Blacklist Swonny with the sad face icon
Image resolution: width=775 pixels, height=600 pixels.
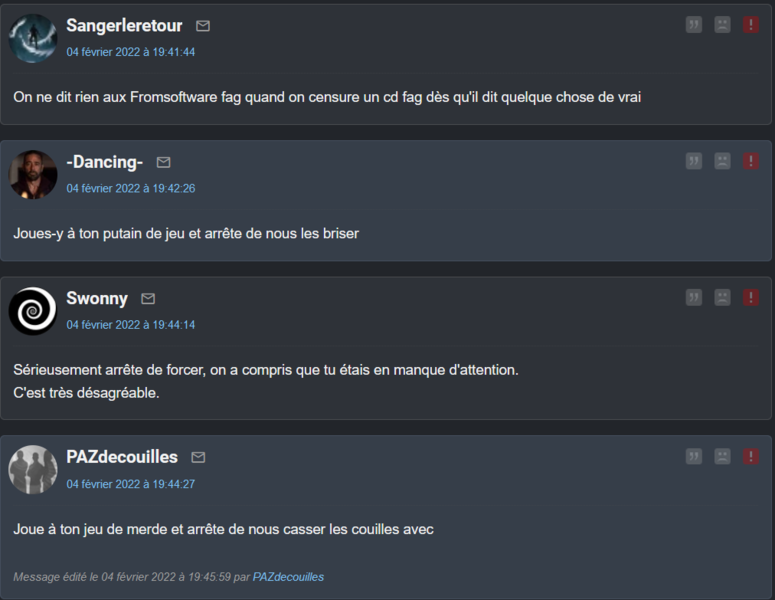722,297
